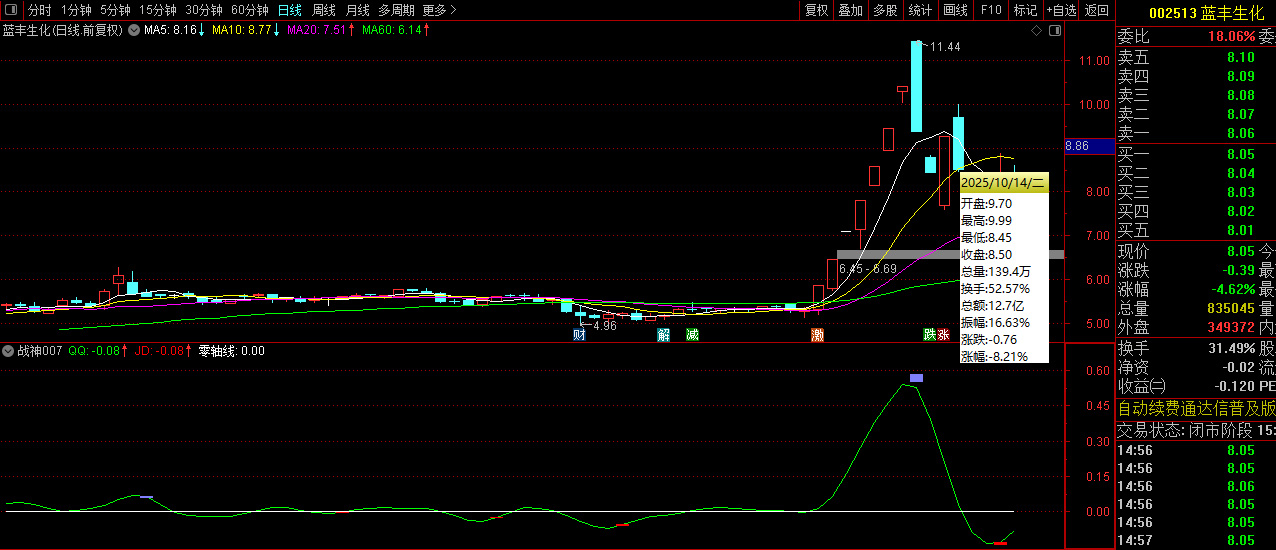The width and height of the screenshot is (1276, 550).
Task: Expand the 战神007 indicator panel triangle
Action: click(x=7, y=351)
